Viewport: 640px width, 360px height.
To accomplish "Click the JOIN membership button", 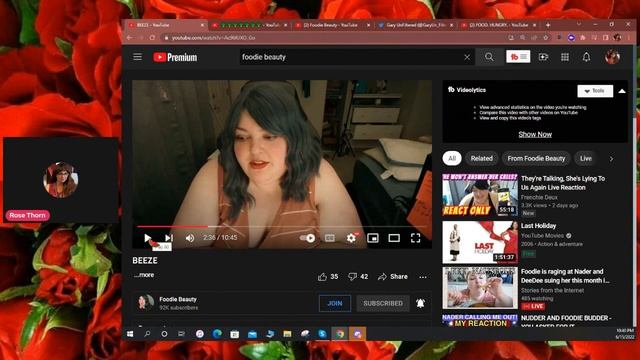I will tap(335, 303).
